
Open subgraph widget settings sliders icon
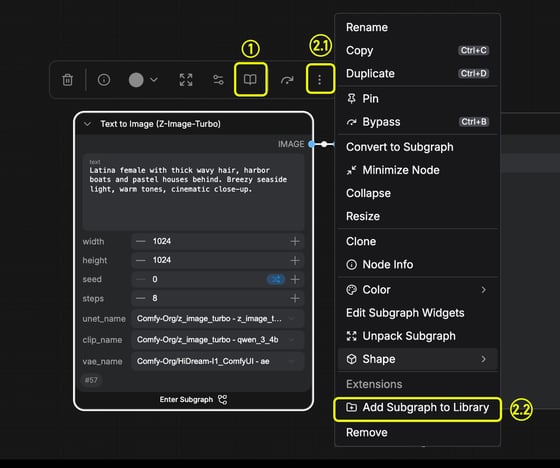pos(218,80)
